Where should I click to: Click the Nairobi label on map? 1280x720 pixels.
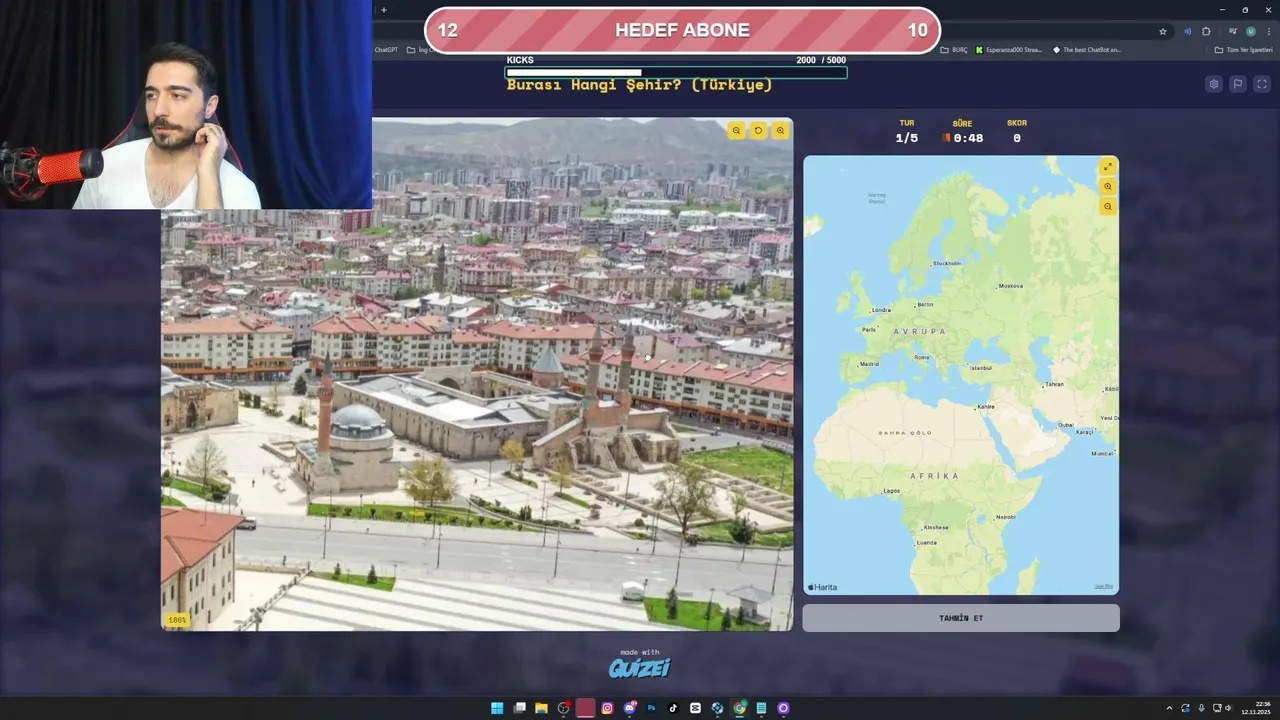coord(1006,517)
